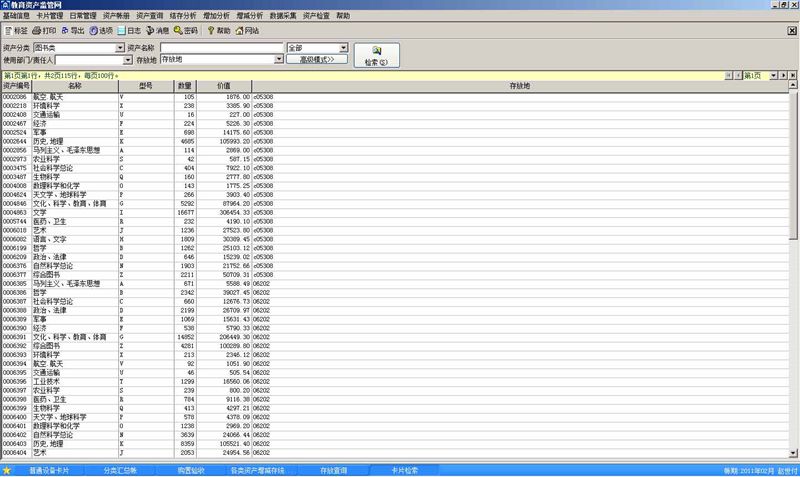Image resolution: width=800 pixels, height=477 pixels.
Task: Click the 检索 search button
Action: coord(377,55)
